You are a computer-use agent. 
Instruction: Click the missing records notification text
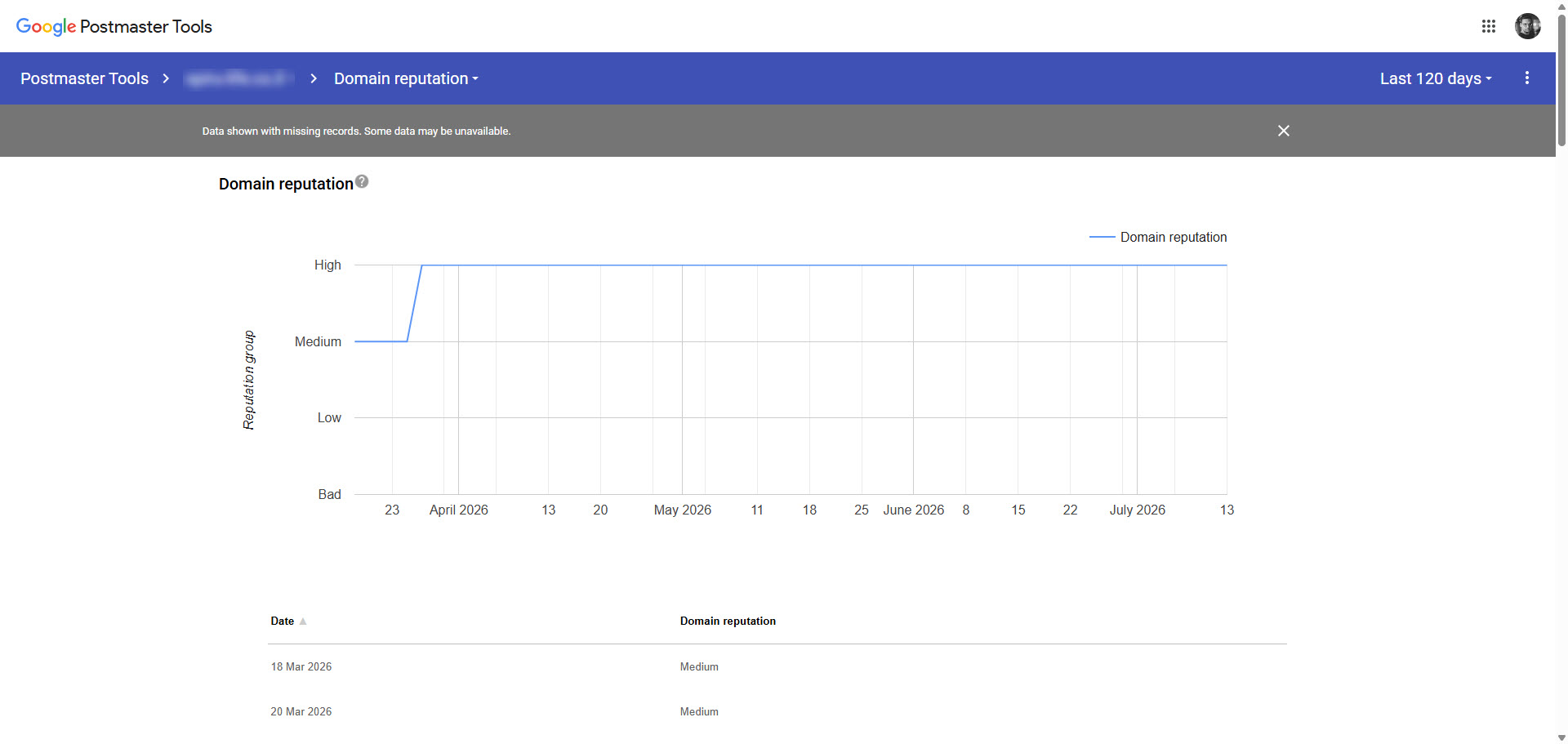[x=356, y=131]
